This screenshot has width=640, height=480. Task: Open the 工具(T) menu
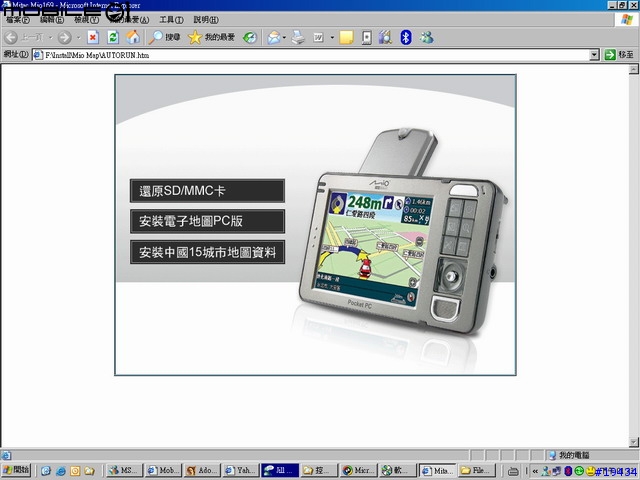(171, 20)
